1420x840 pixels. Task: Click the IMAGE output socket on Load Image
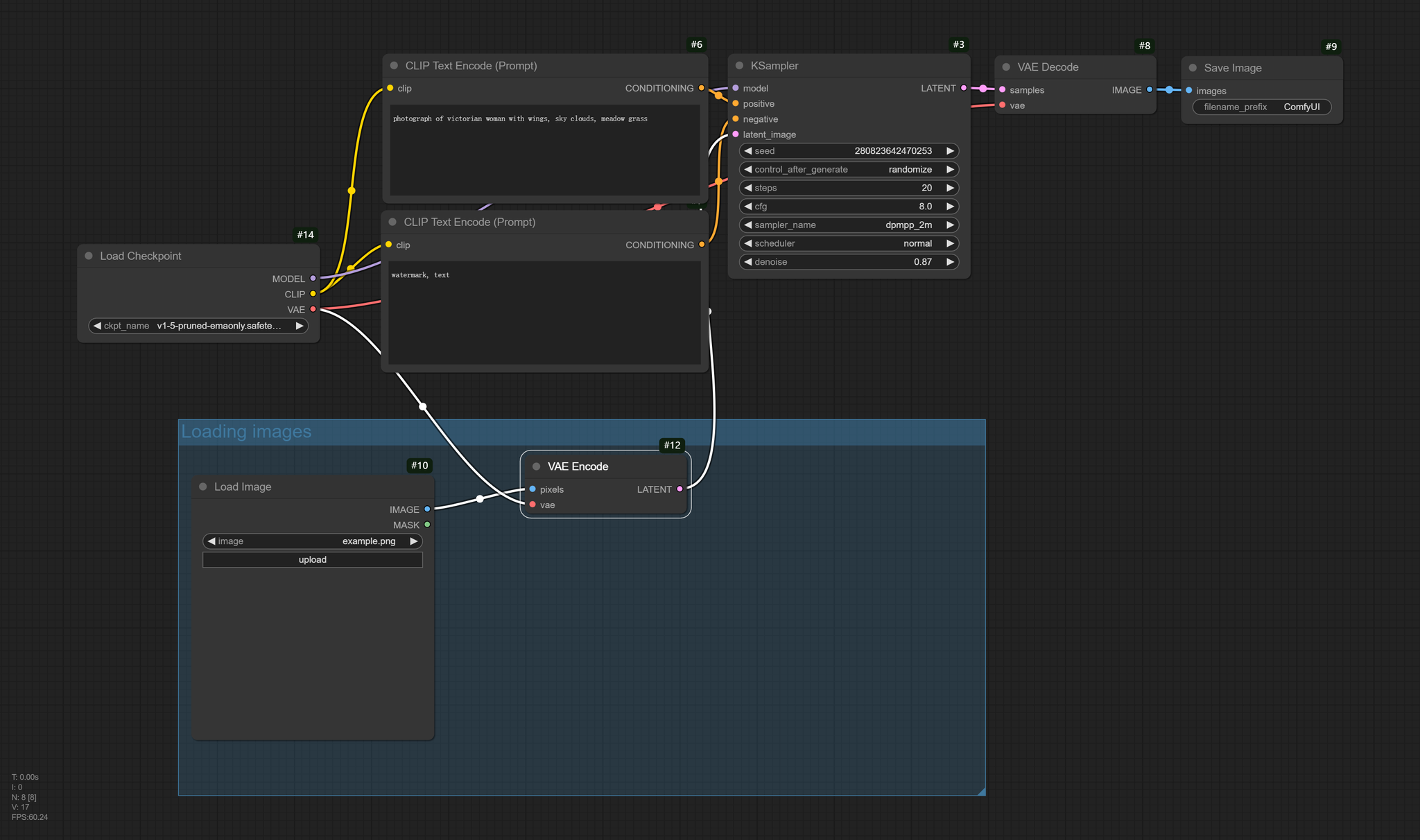tap(427, 509)
